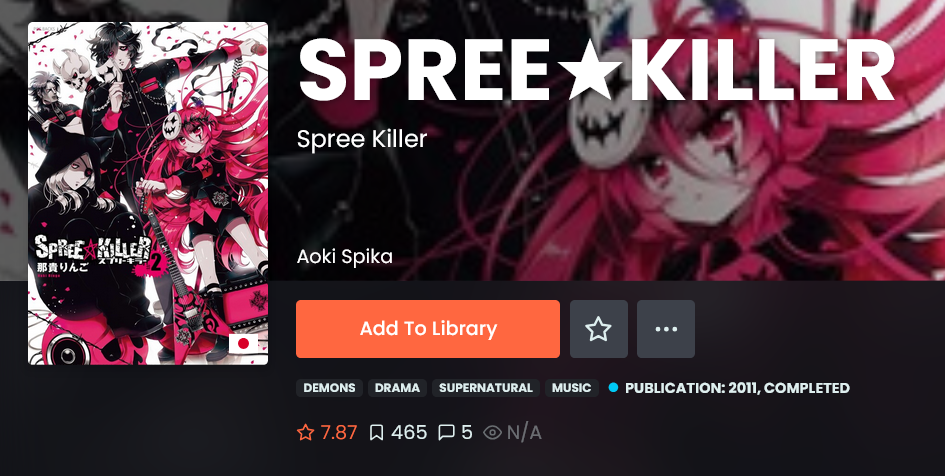Click the comment count number 5
Viewport: 945px width, 476px height.
[467, 433]
